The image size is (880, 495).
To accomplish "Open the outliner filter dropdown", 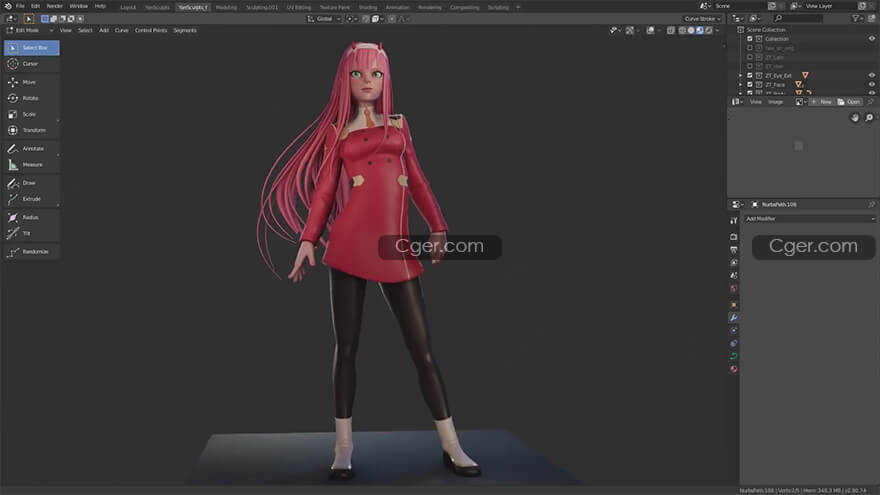I will tap(858, 19).
